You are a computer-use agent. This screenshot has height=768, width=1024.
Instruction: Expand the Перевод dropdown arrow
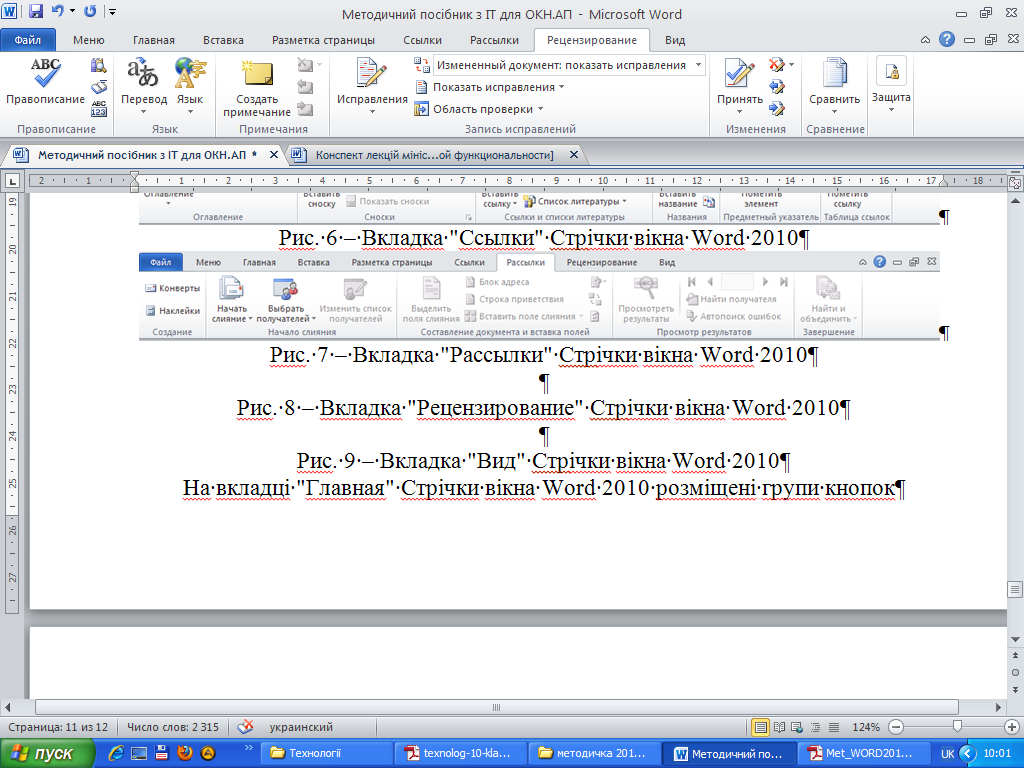coord(144,112)
